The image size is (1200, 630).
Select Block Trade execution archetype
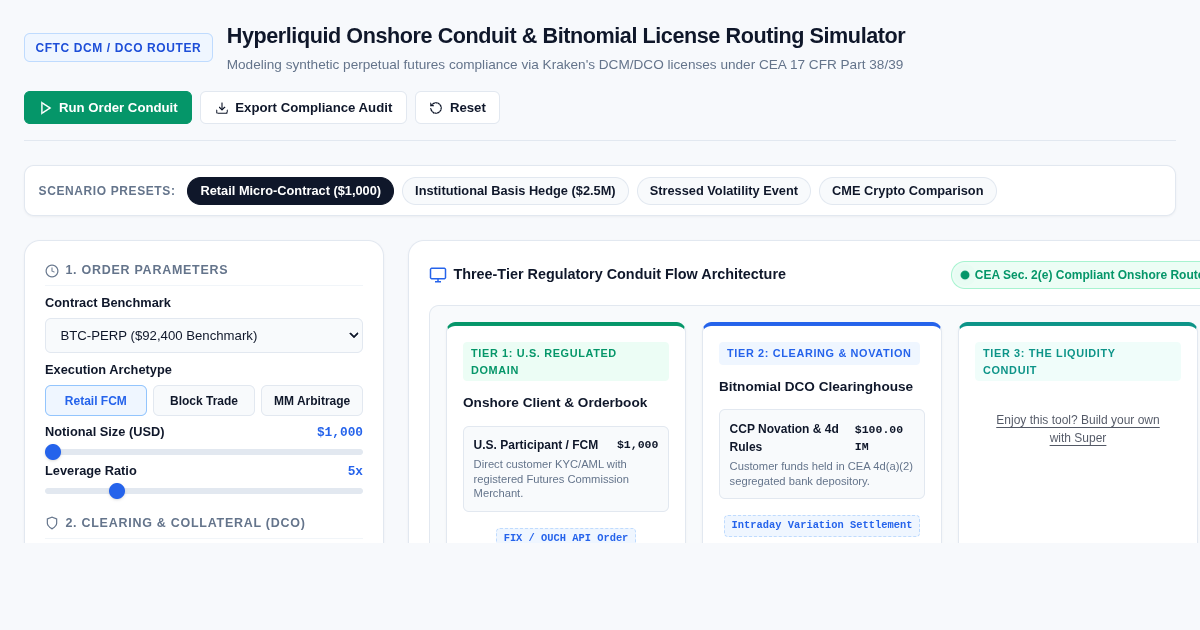click(204, 401)
